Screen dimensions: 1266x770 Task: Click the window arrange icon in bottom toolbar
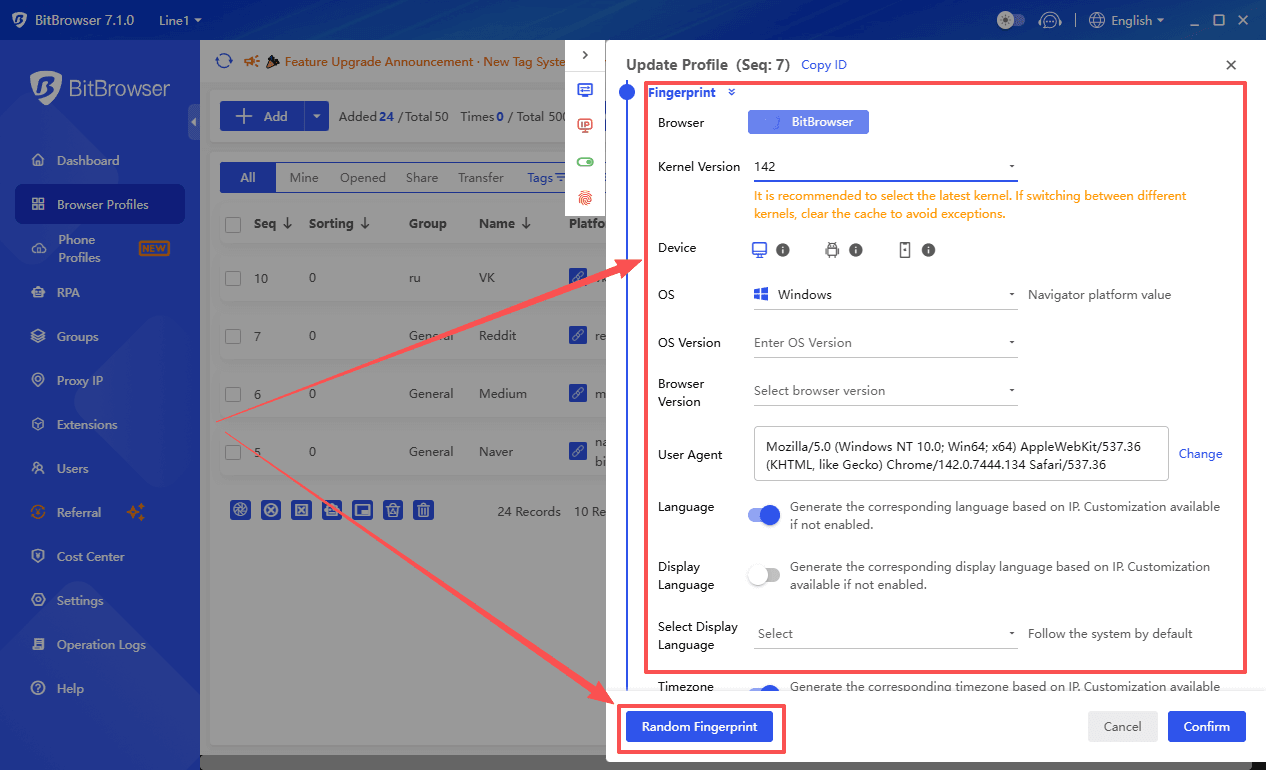pos(363,510)
